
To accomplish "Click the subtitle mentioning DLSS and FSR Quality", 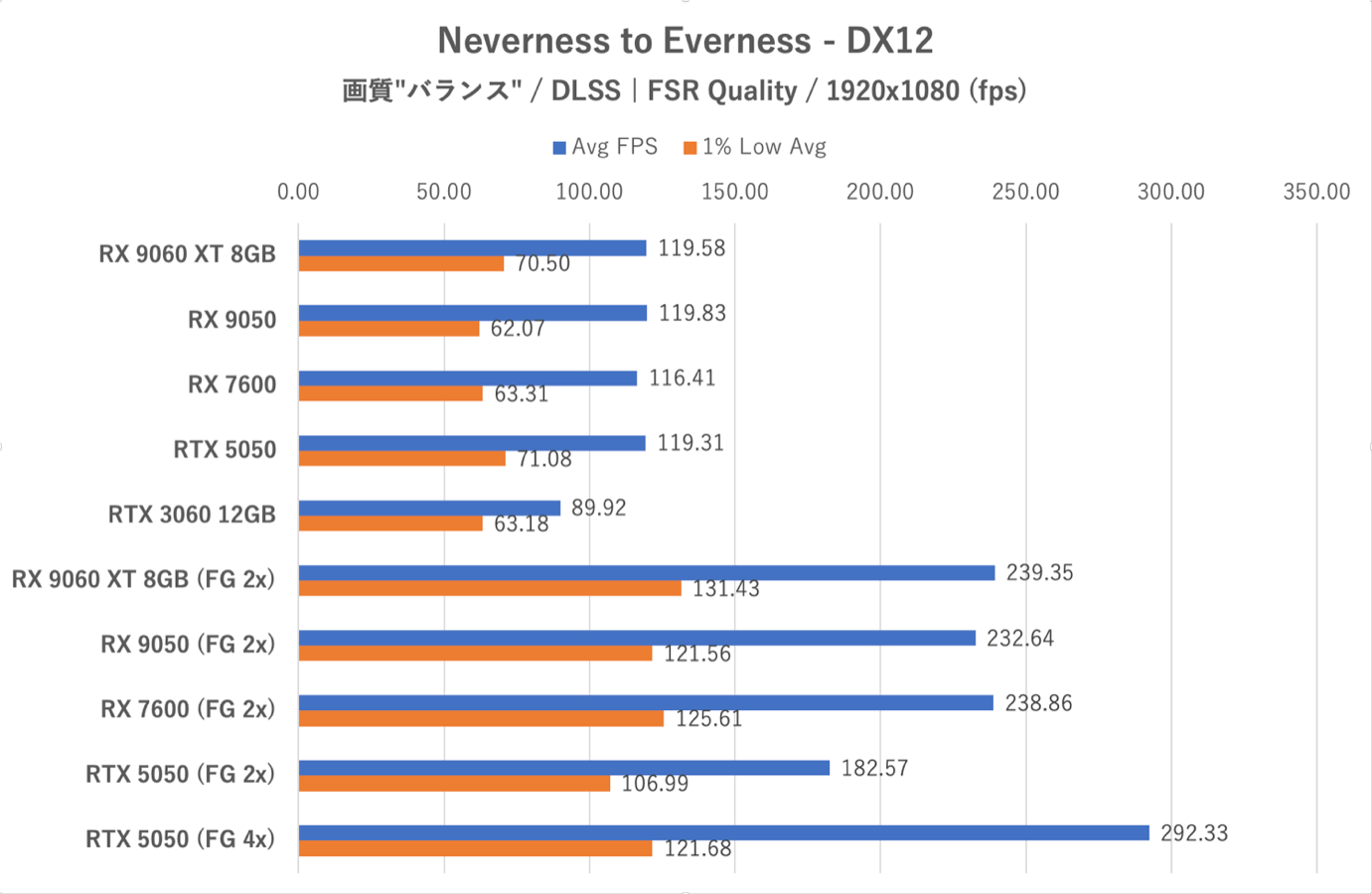I will click(685, 91).
